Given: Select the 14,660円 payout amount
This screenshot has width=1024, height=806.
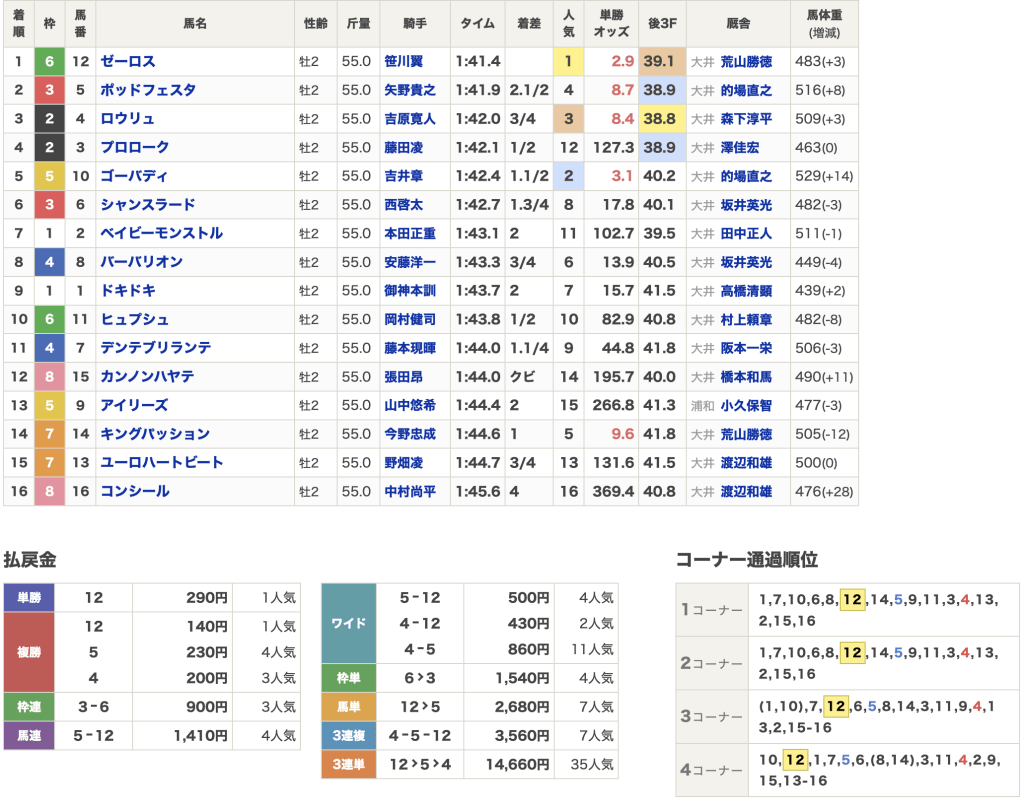Looking at the screenshot, I should pyautogui.click(x=518, y=764).
